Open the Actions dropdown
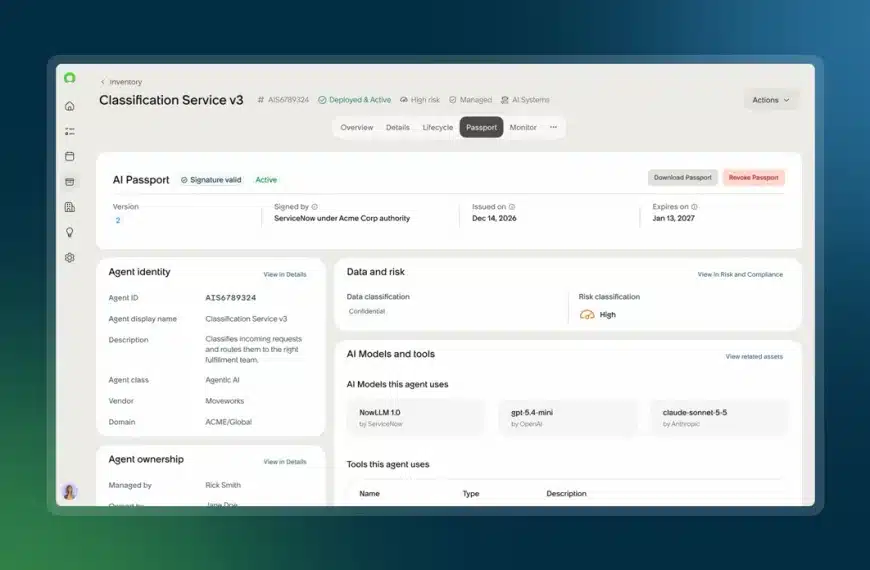Screen dimensions: 870x570 coord(771,100)
